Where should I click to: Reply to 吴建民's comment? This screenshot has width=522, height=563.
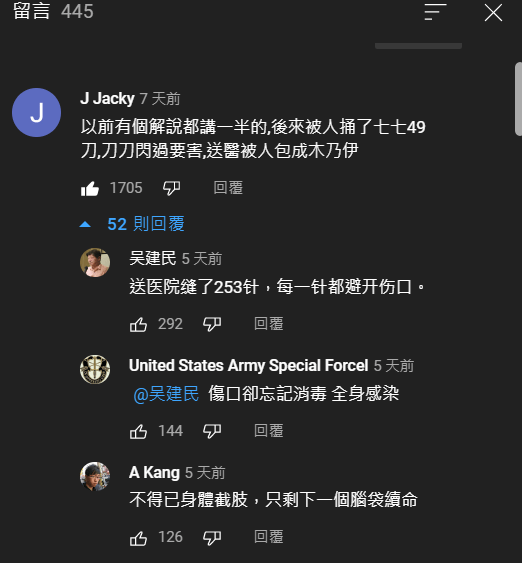269,324
